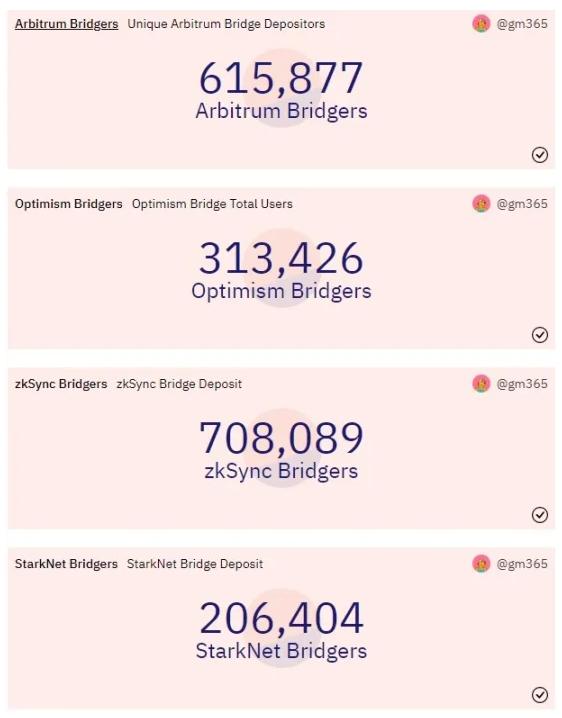This screenshot has width=562, height=718.
Task: Open the zkSync Bridgers title link
Action: (61, 384)
